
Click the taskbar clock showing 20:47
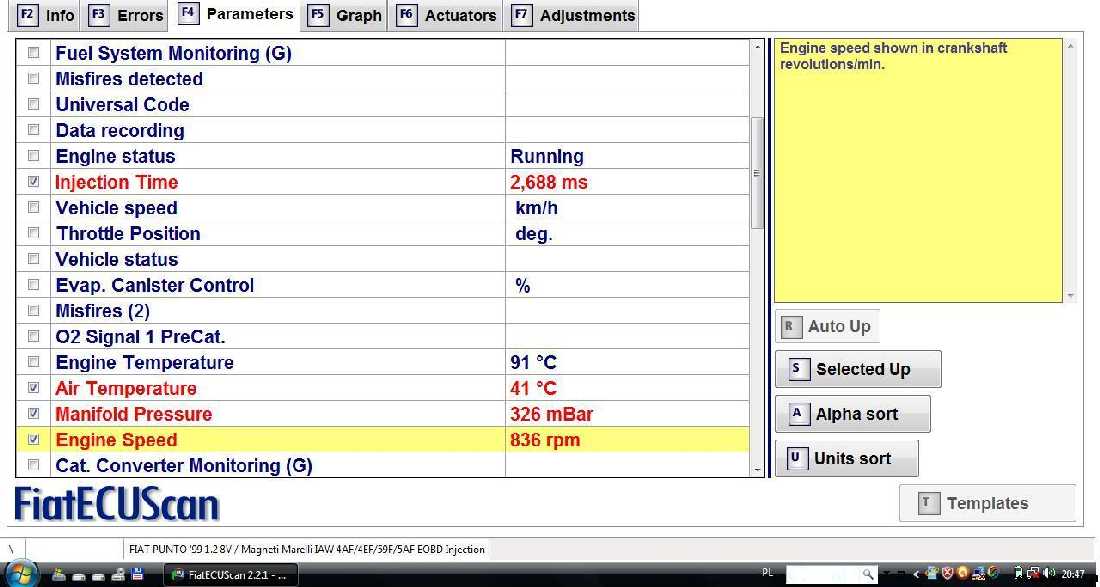(x=1074, y=574)
